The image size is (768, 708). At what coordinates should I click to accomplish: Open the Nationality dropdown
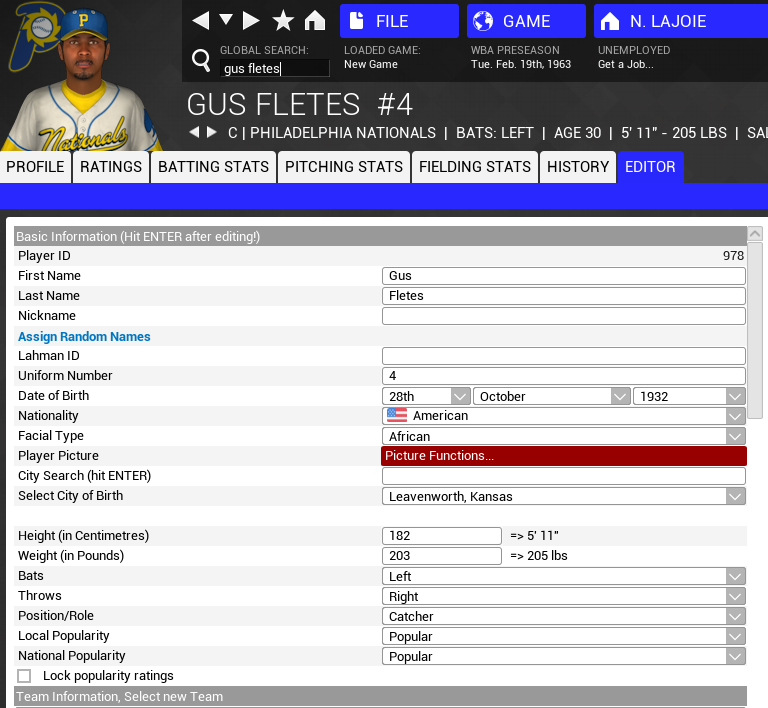564,416
